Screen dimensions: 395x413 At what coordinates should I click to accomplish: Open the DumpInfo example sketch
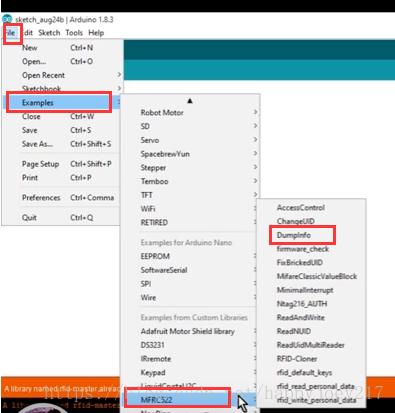[x=311, y=235]
